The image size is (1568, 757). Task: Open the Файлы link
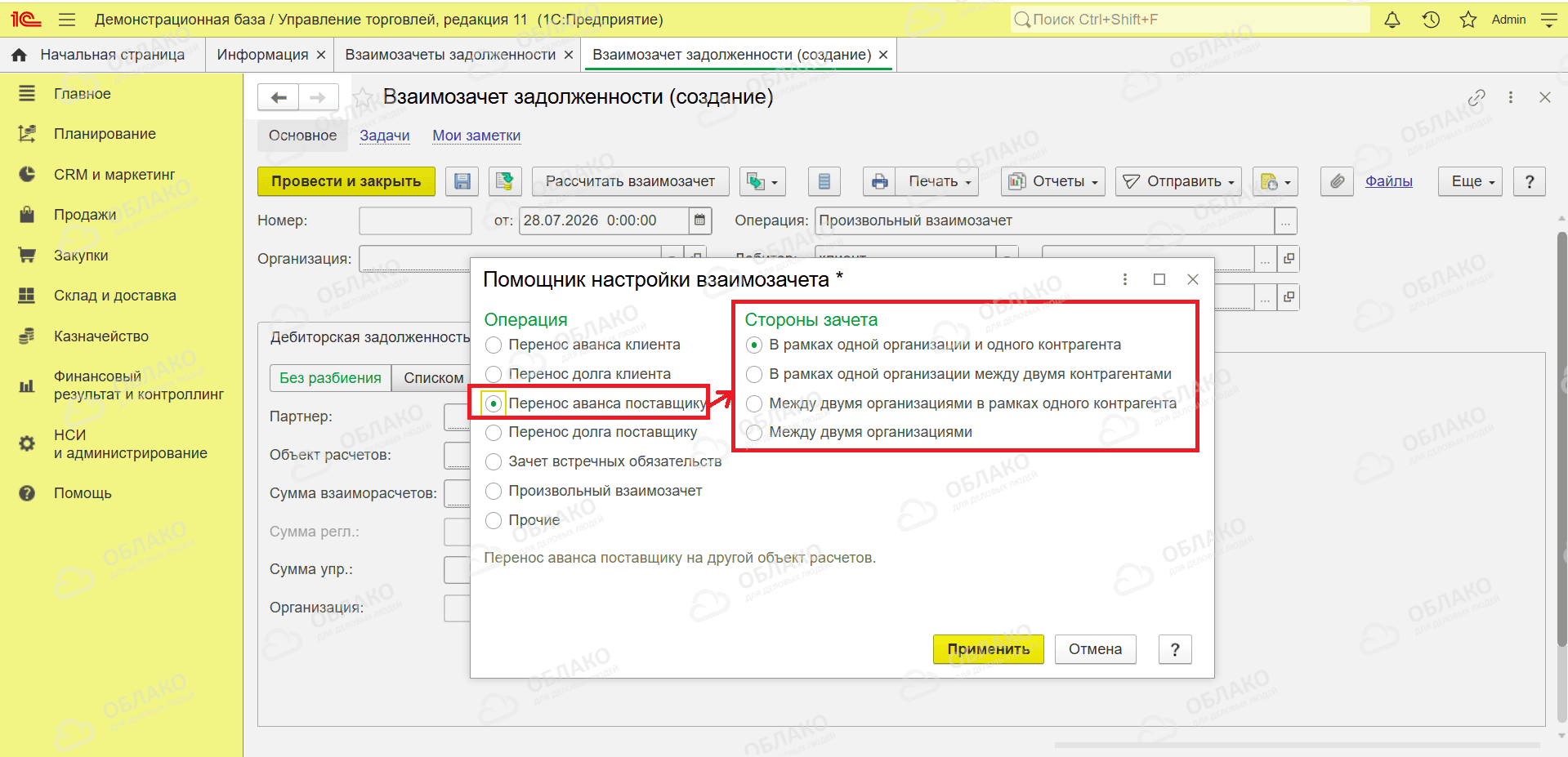point(1388,181)
